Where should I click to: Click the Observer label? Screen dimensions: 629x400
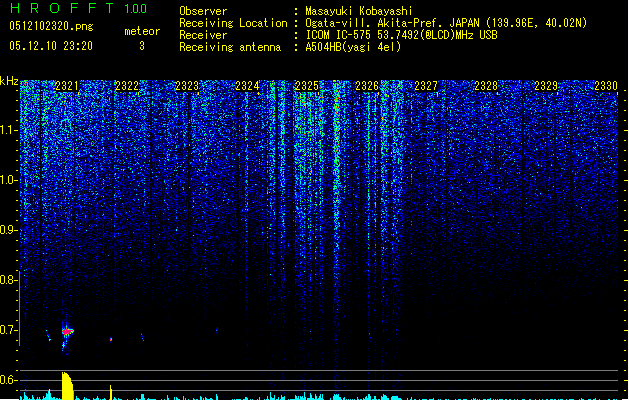tap(203, 11)
